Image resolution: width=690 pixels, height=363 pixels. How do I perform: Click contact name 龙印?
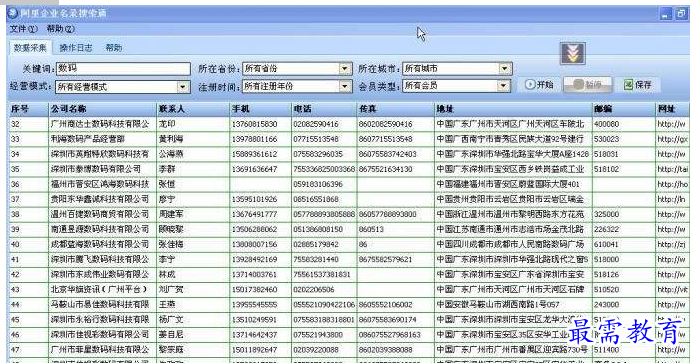click(167, 124)
